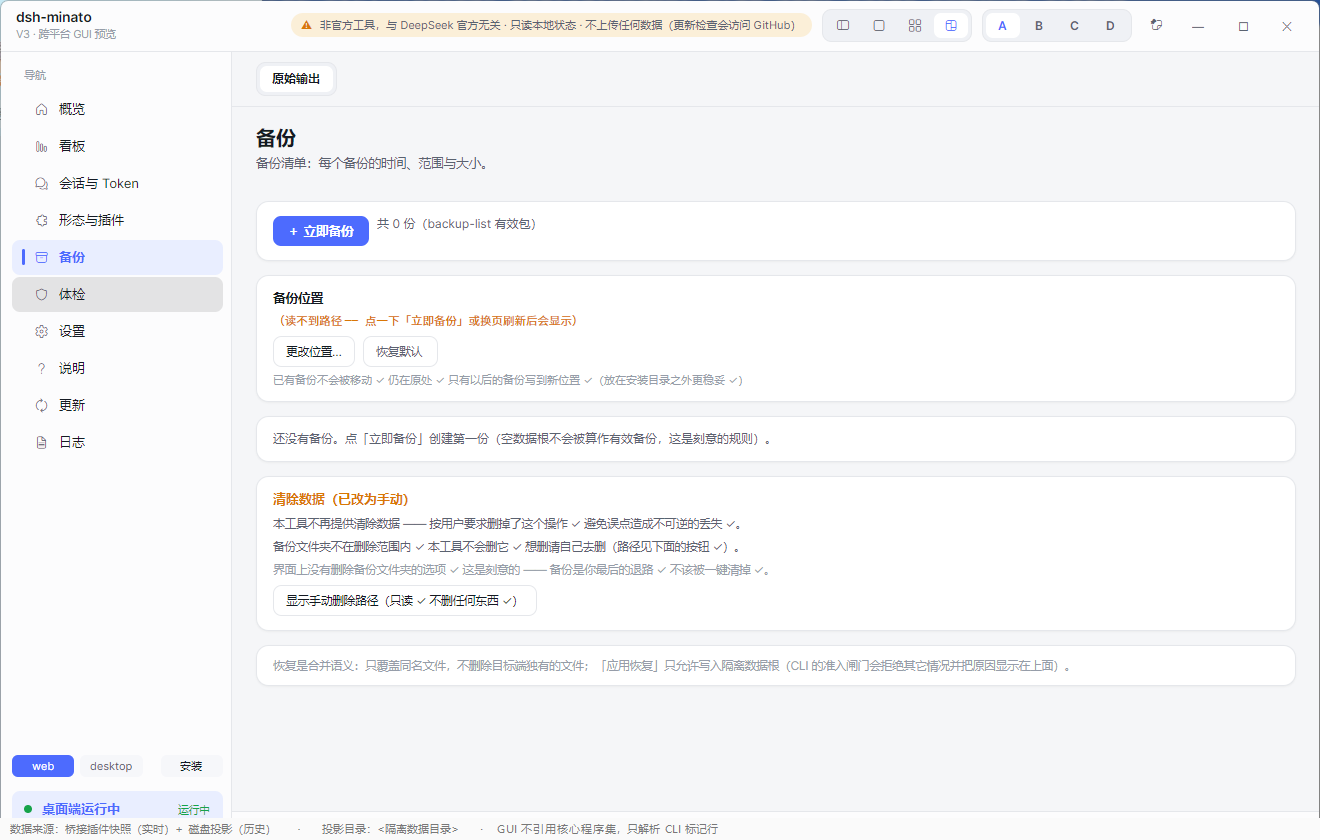1320x840 pixels.
Task: Click the 体检 shield icon
Action: pos(41,294)
